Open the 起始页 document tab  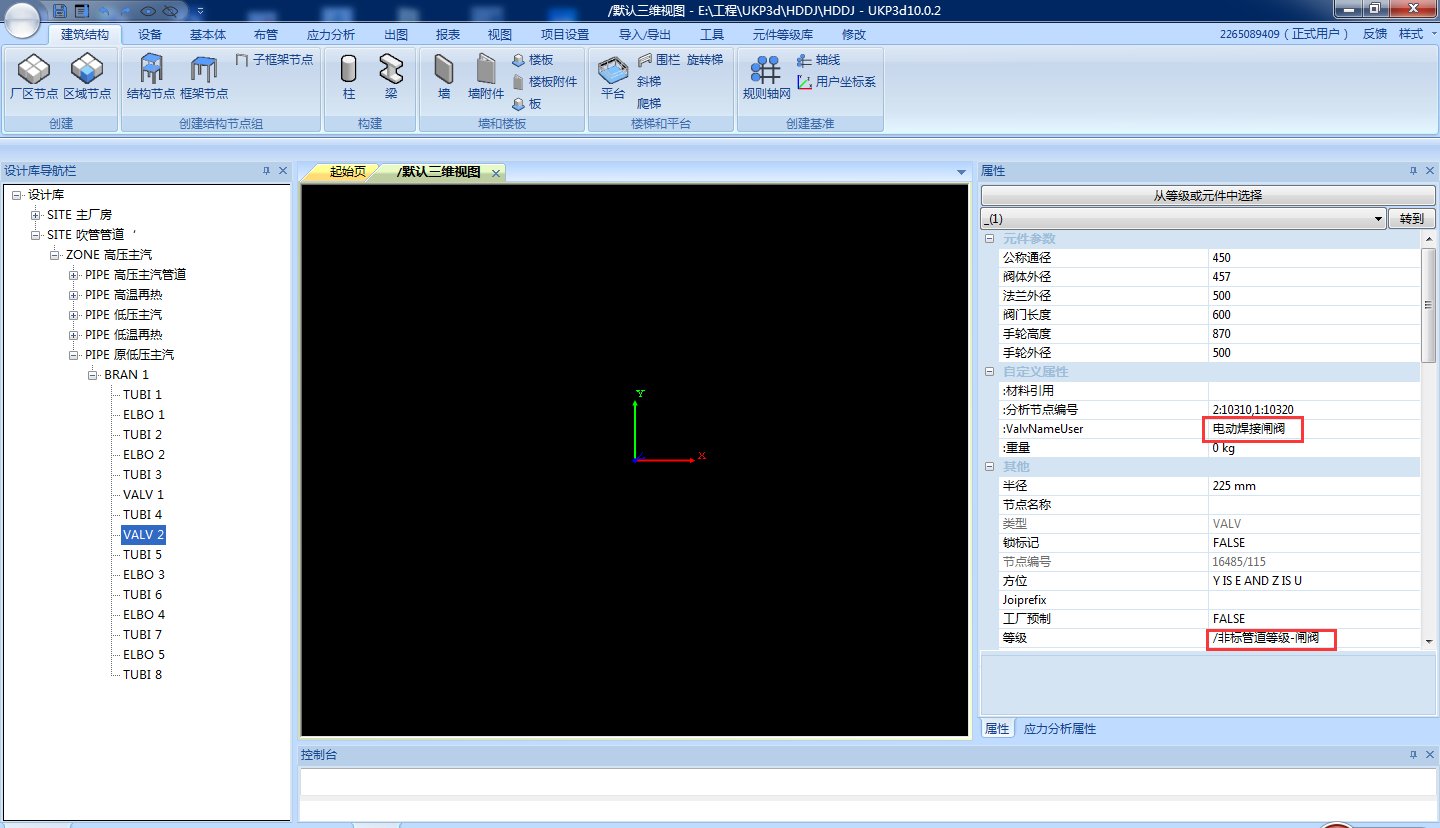347,172
